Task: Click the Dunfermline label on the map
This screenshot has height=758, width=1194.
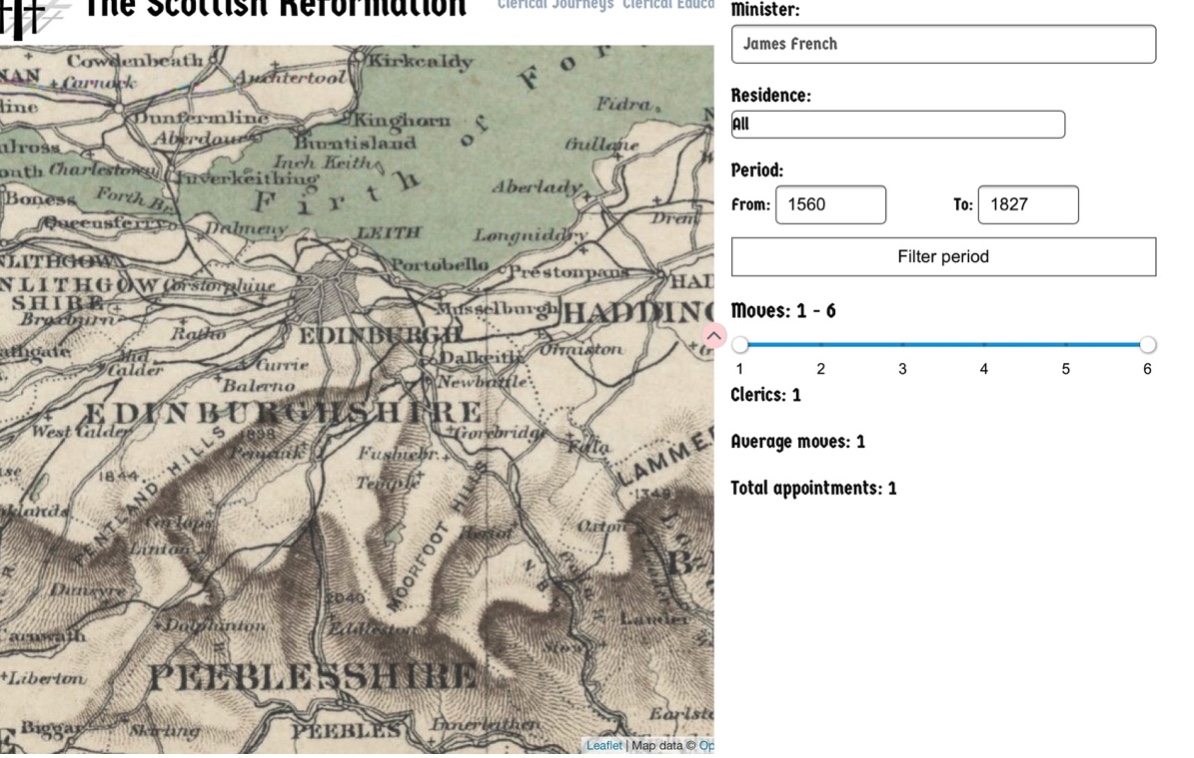Action: tap(201, 118)
